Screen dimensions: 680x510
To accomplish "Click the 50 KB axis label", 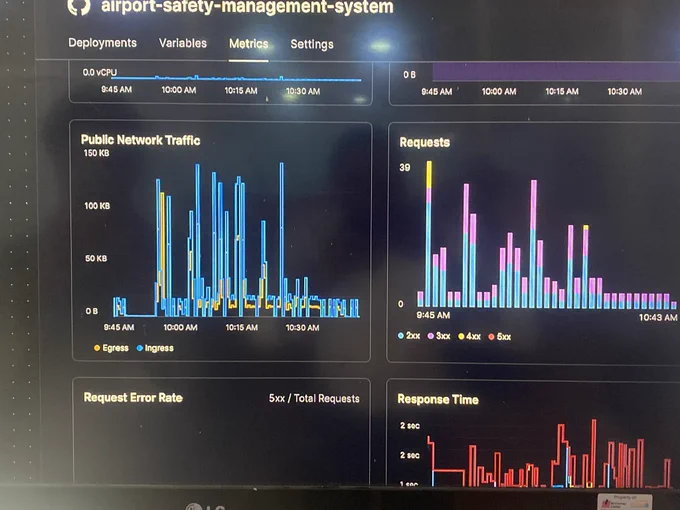I will click(96, 258).
